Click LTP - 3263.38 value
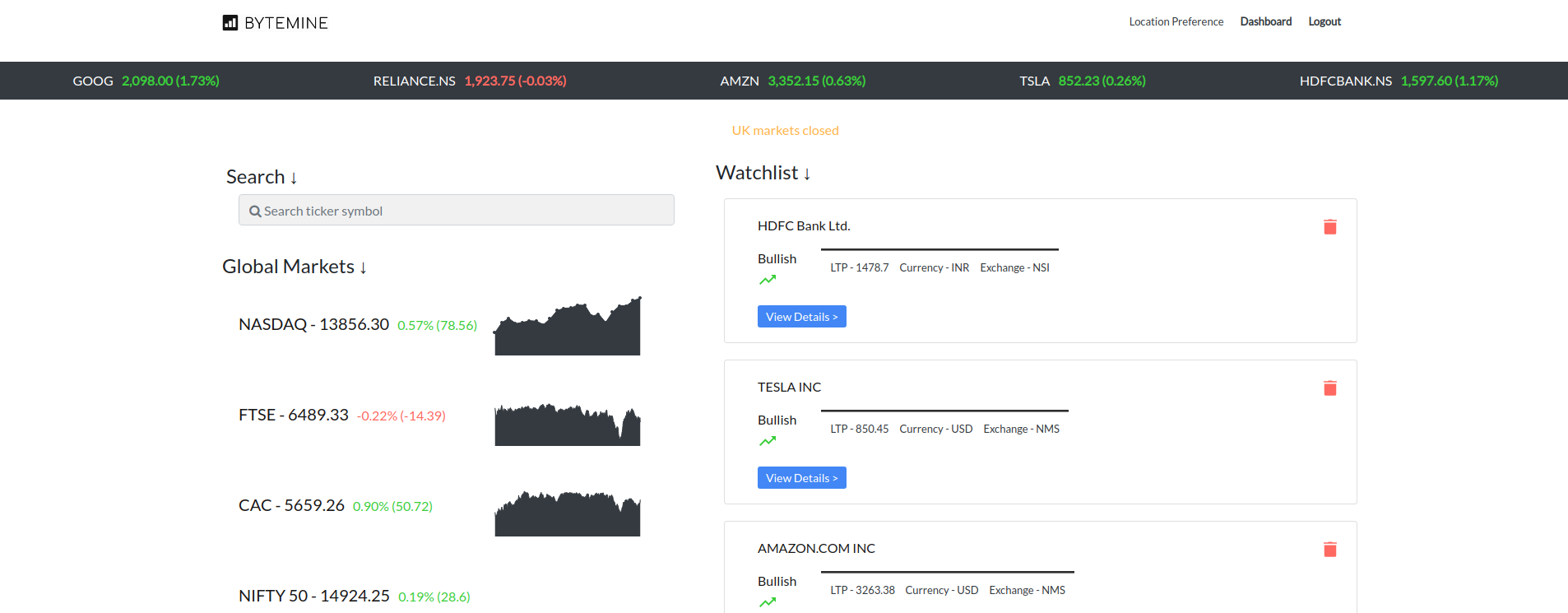The width and height of the screenshot is (1568, 613). click(862, 590)
